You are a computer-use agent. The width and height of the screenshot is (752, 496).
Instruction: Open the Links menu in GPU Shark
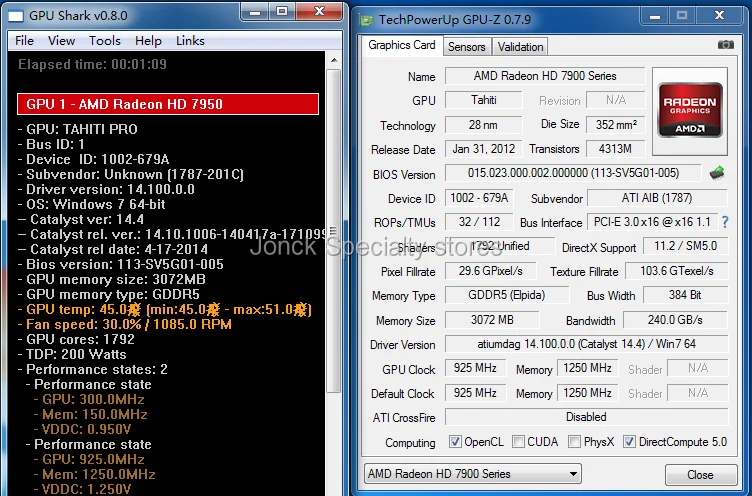point(190,41)
